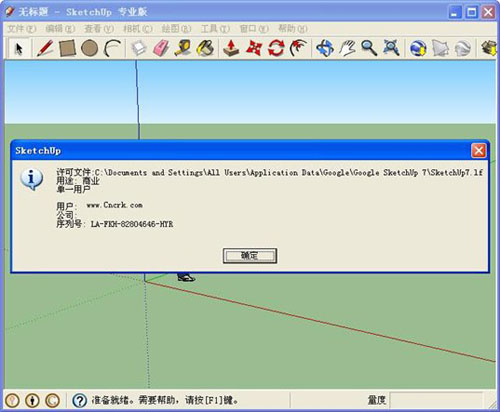
Task: Choose the Offset tool
Action: tap(298, 48)
